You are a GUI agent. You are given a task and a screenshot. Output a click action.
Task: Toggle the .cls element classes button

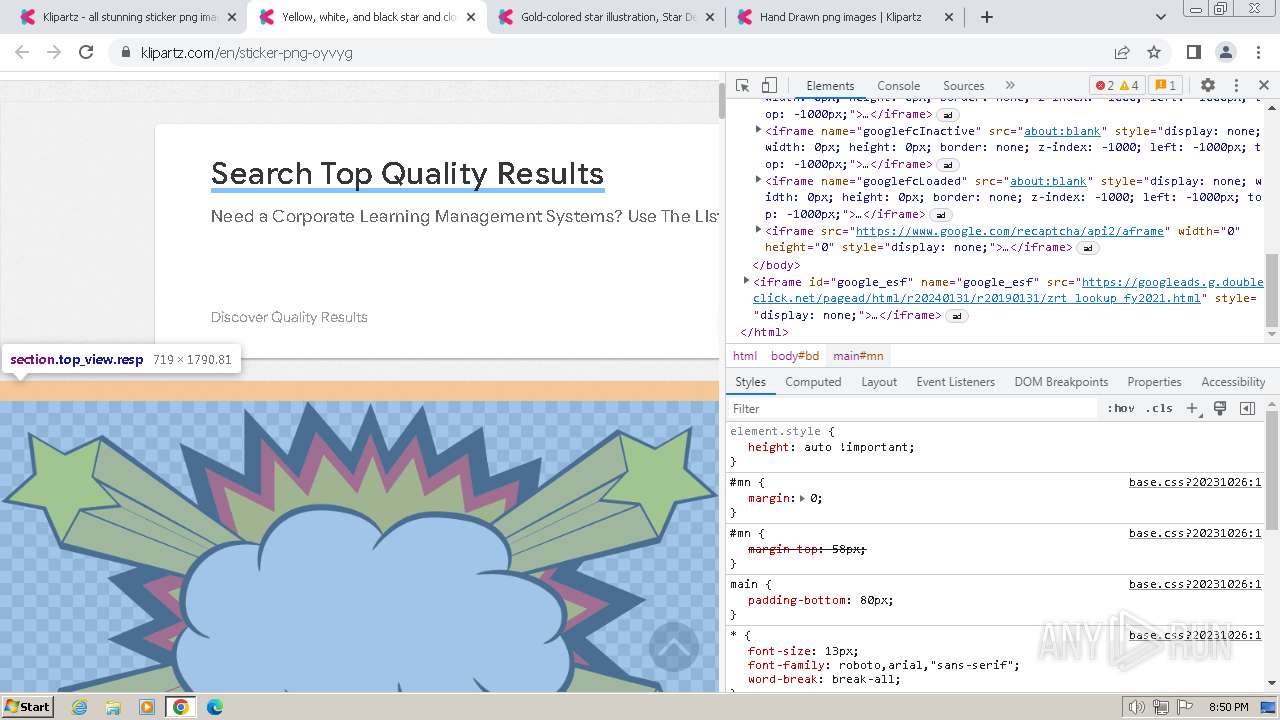pyautogui.click(x=1159, y=408)
